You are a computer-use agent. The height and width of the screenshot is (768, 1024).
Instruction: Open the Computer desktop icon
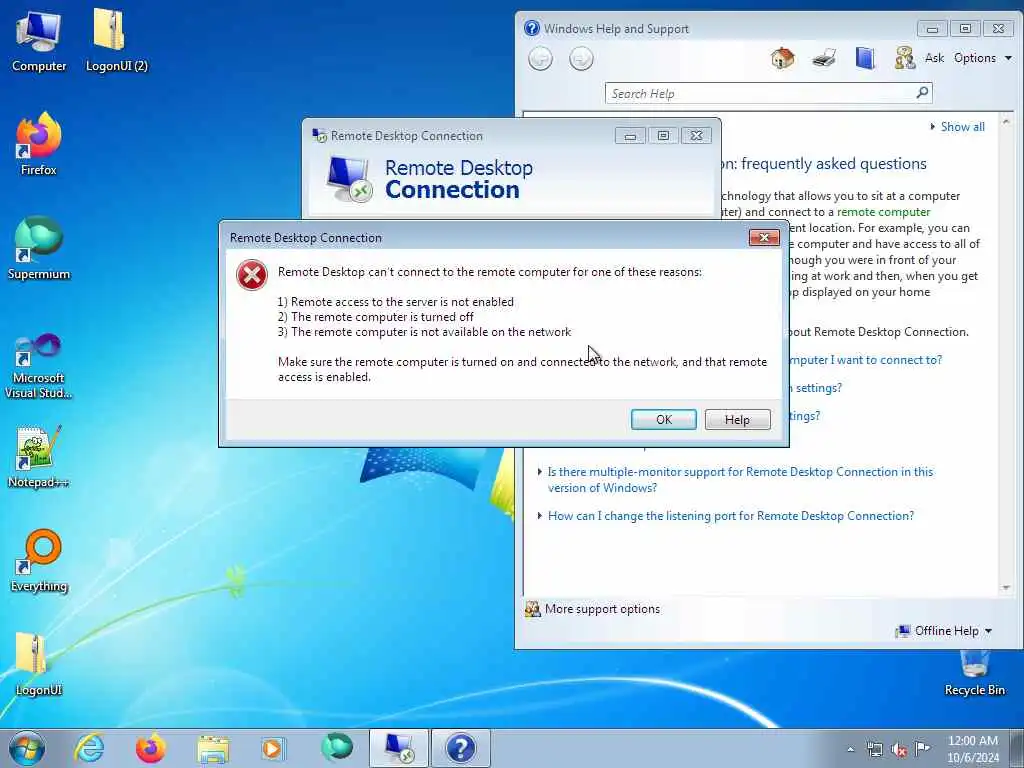39,41
